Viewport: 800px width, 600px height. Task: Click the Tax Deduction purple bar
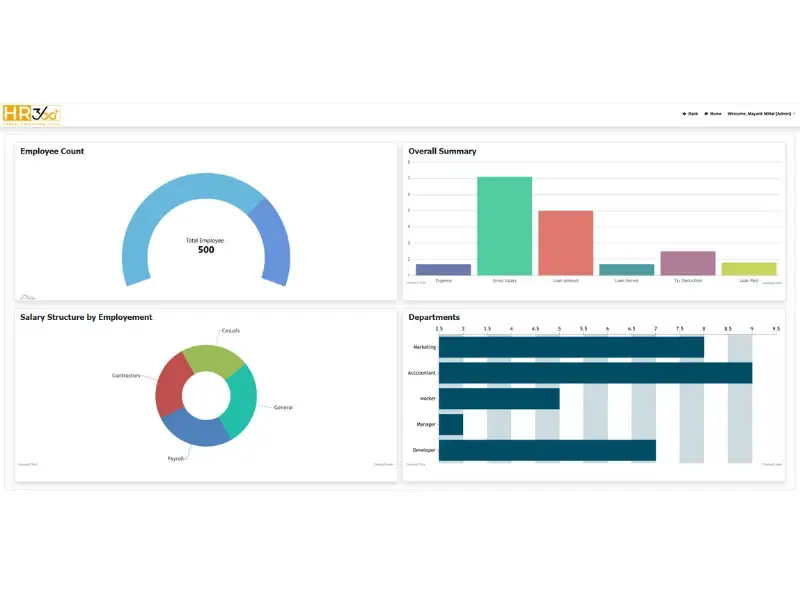(687, 263)
